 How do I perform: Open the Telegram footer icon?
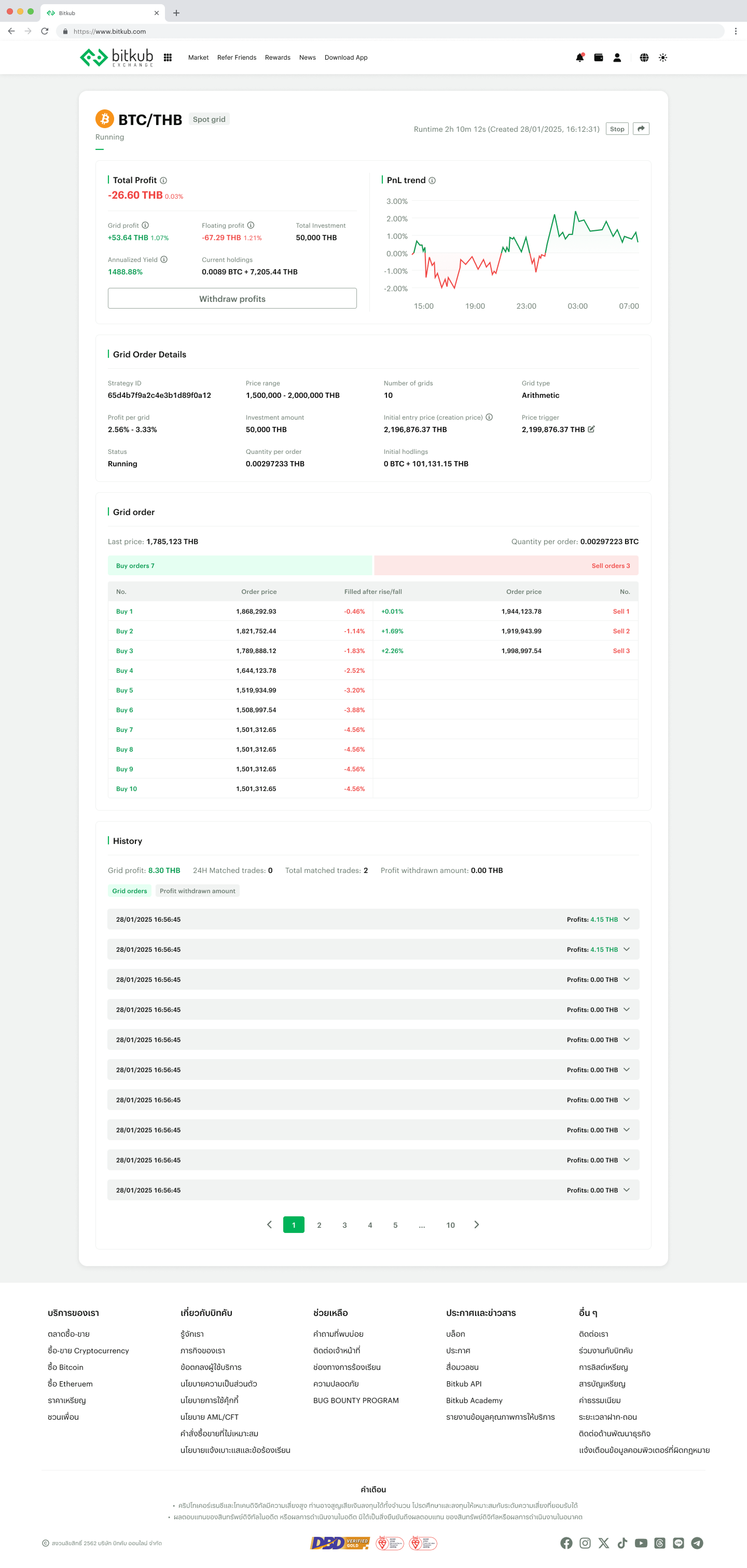tap(697, 1543)
